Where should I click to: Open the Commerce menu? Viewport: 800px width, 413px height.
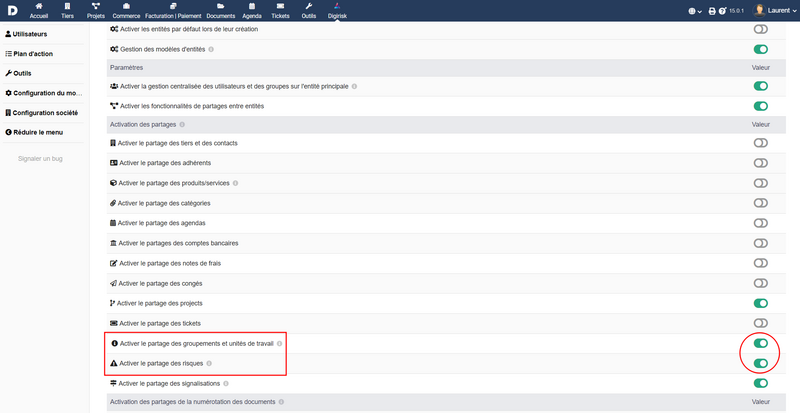coord(127,10)
